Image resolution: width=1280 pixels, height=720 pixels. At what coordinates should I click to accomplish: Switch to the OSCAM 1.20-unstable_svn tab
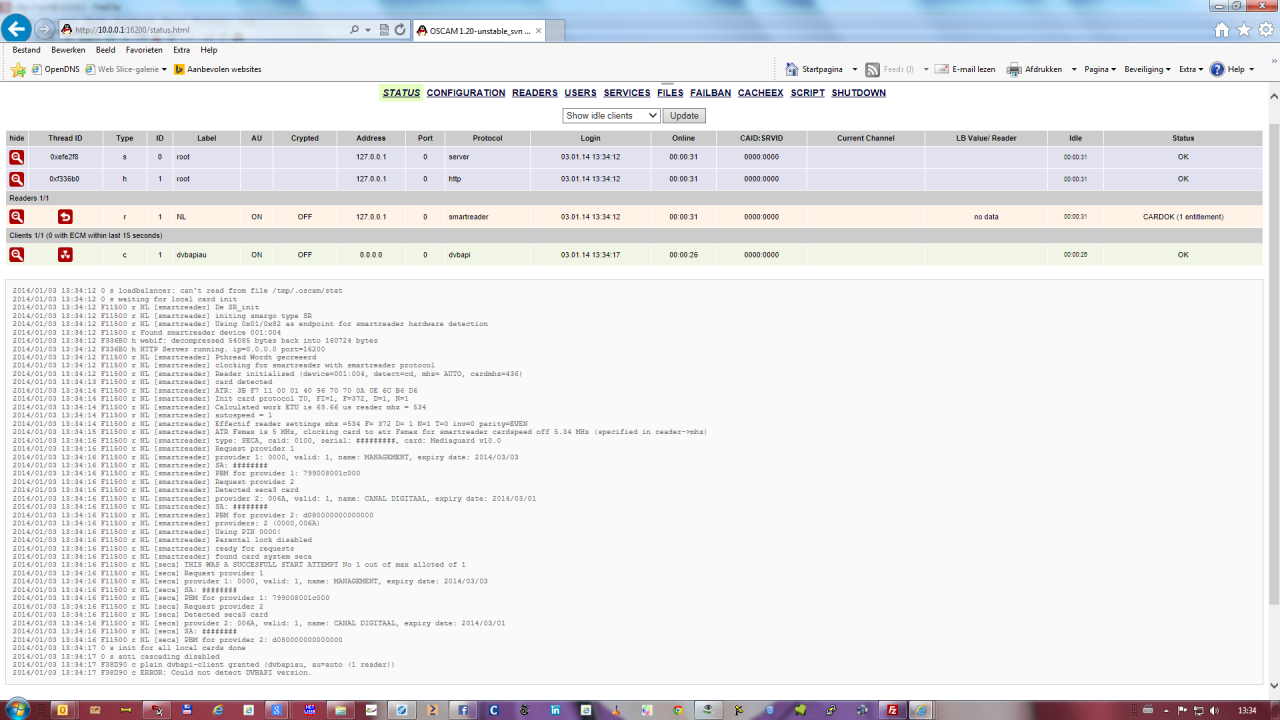(472, 30)
